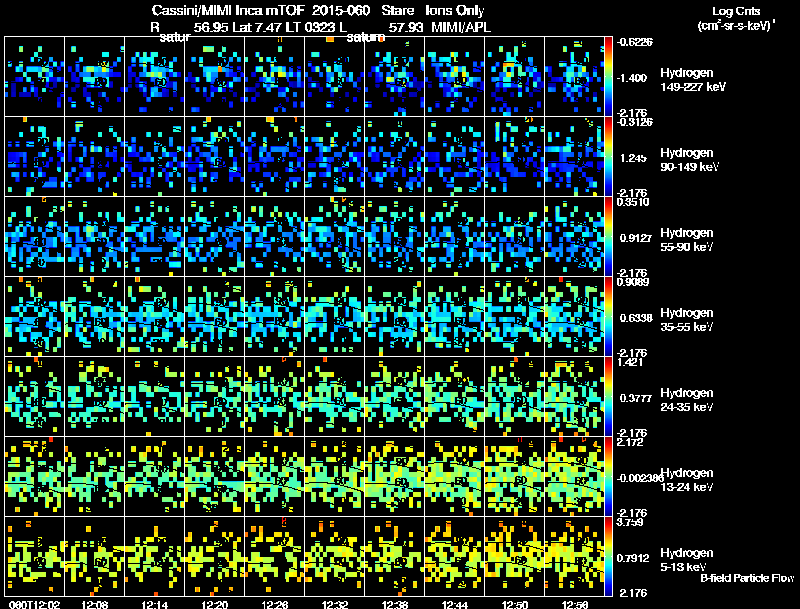Select the 13-24 keV image panel at 12:02
The image size is (800, 609).
tap(35, 477)
